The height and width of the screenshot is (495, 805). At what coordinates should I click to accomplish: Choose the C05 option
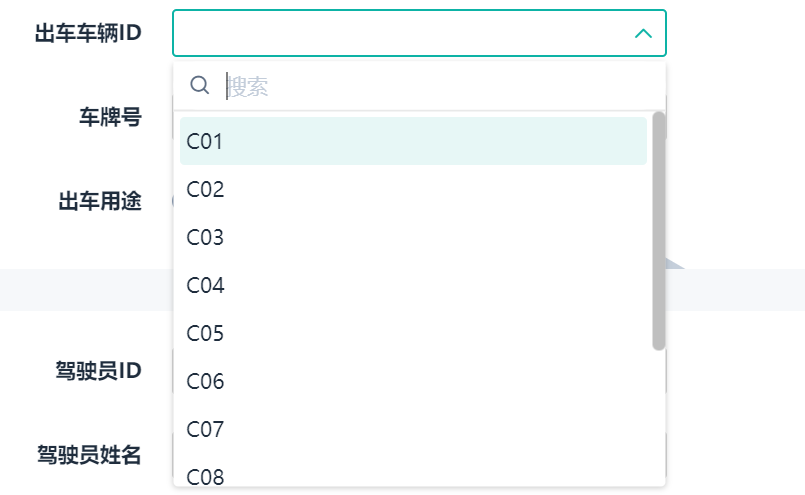[413, 333]
